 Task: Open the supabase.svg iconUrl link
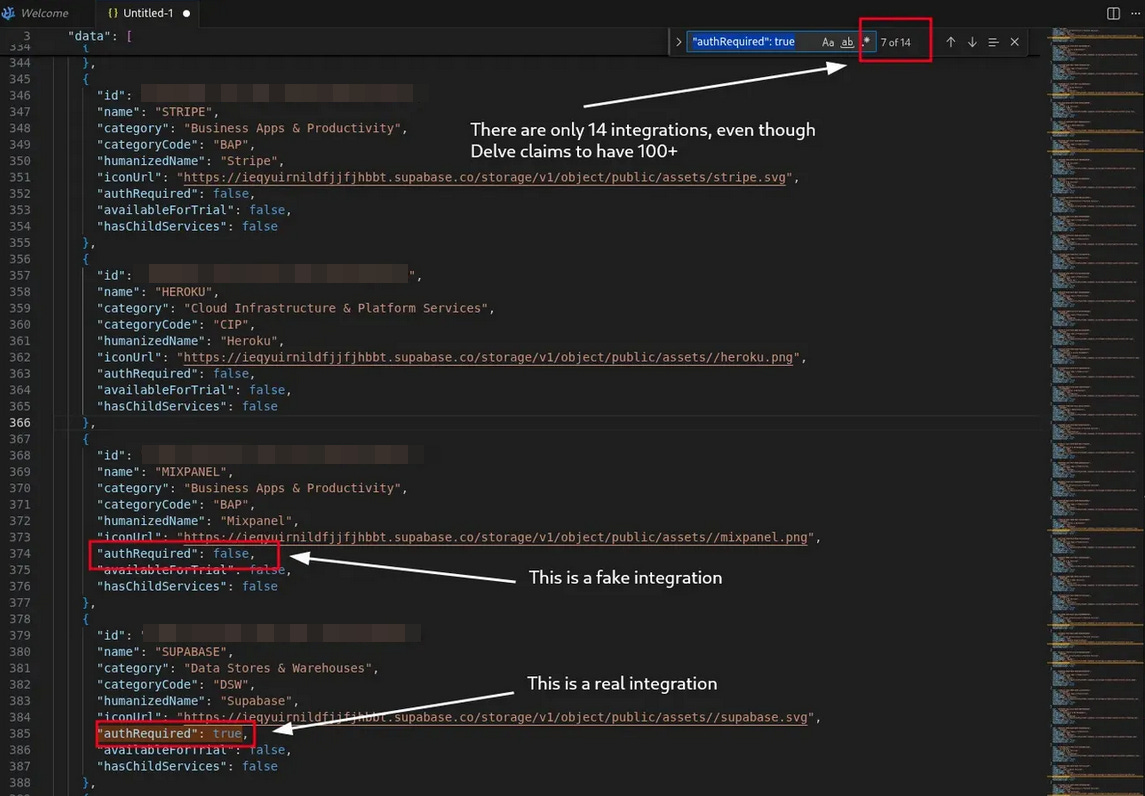(495, 718)
